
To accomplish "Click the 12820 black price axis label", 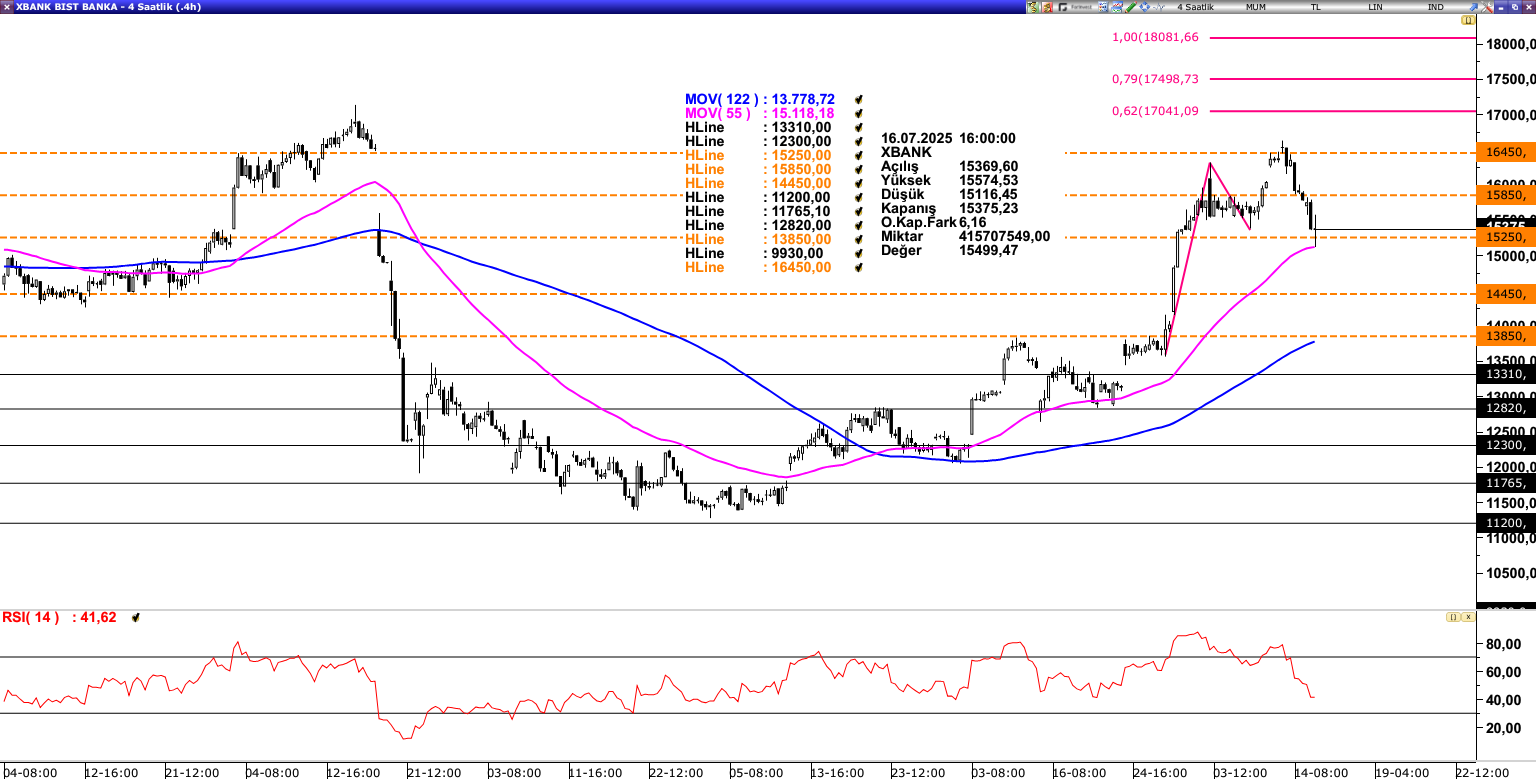I will tap(1506, 408).
